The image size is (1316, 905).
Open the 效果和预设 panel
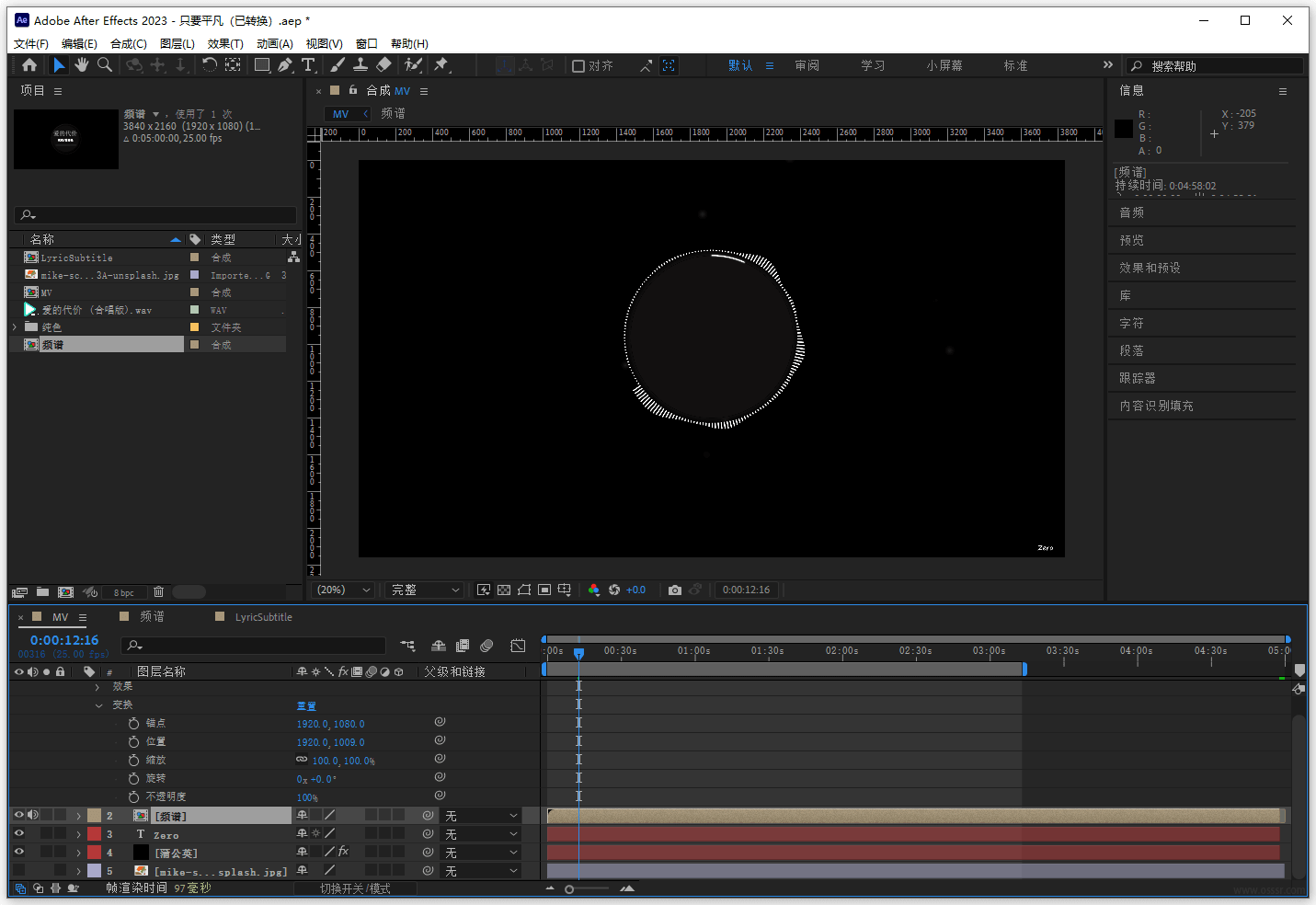1150,268
